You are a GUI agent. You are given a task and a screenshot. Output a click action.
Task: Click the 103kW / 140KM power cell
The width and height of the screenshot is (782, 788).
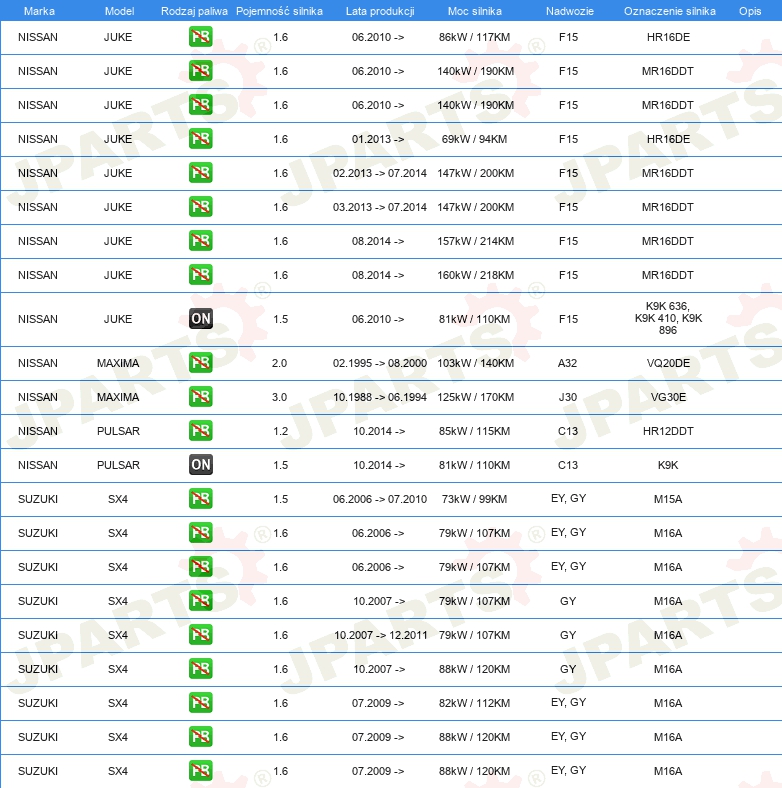tap(475, 363)
